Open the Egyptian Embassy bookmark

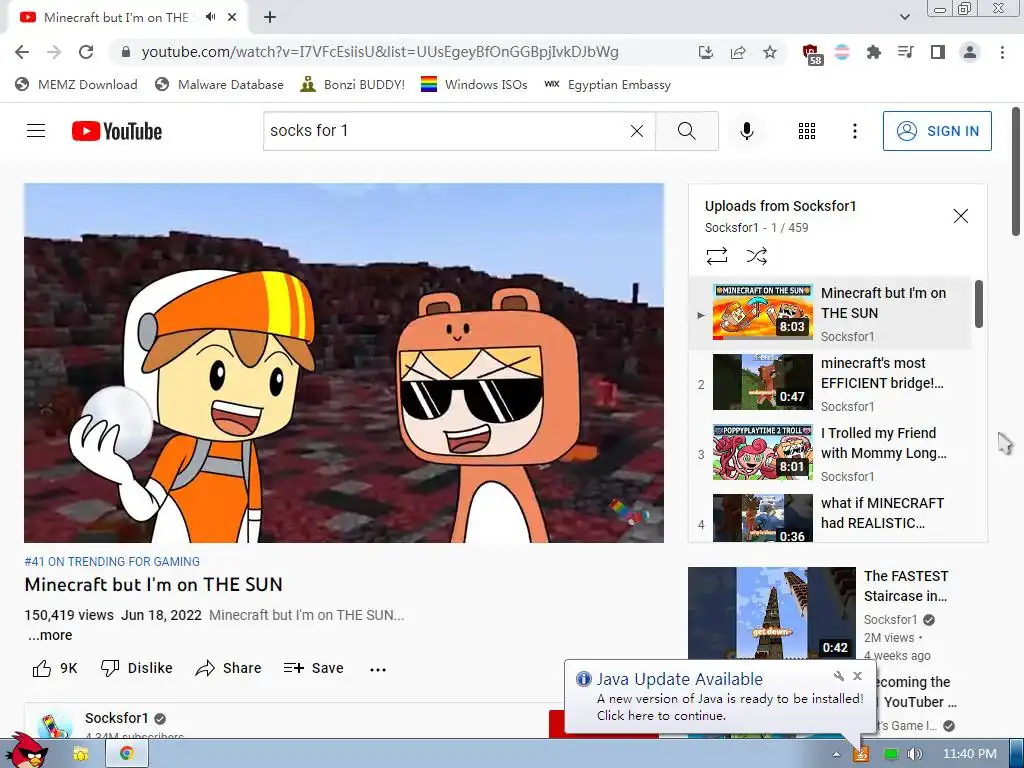(x=607, y=84)
